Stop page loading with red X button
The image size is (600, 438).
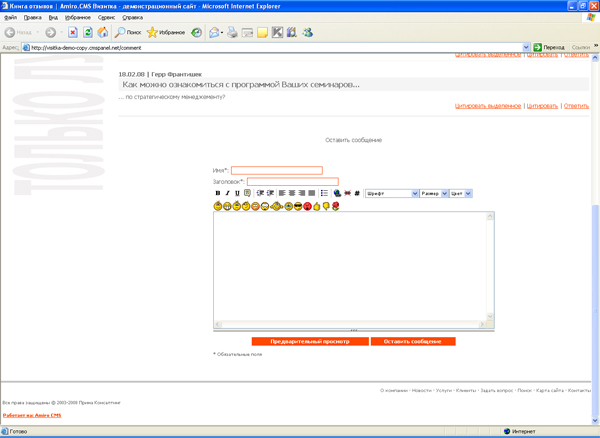(73, 33)
